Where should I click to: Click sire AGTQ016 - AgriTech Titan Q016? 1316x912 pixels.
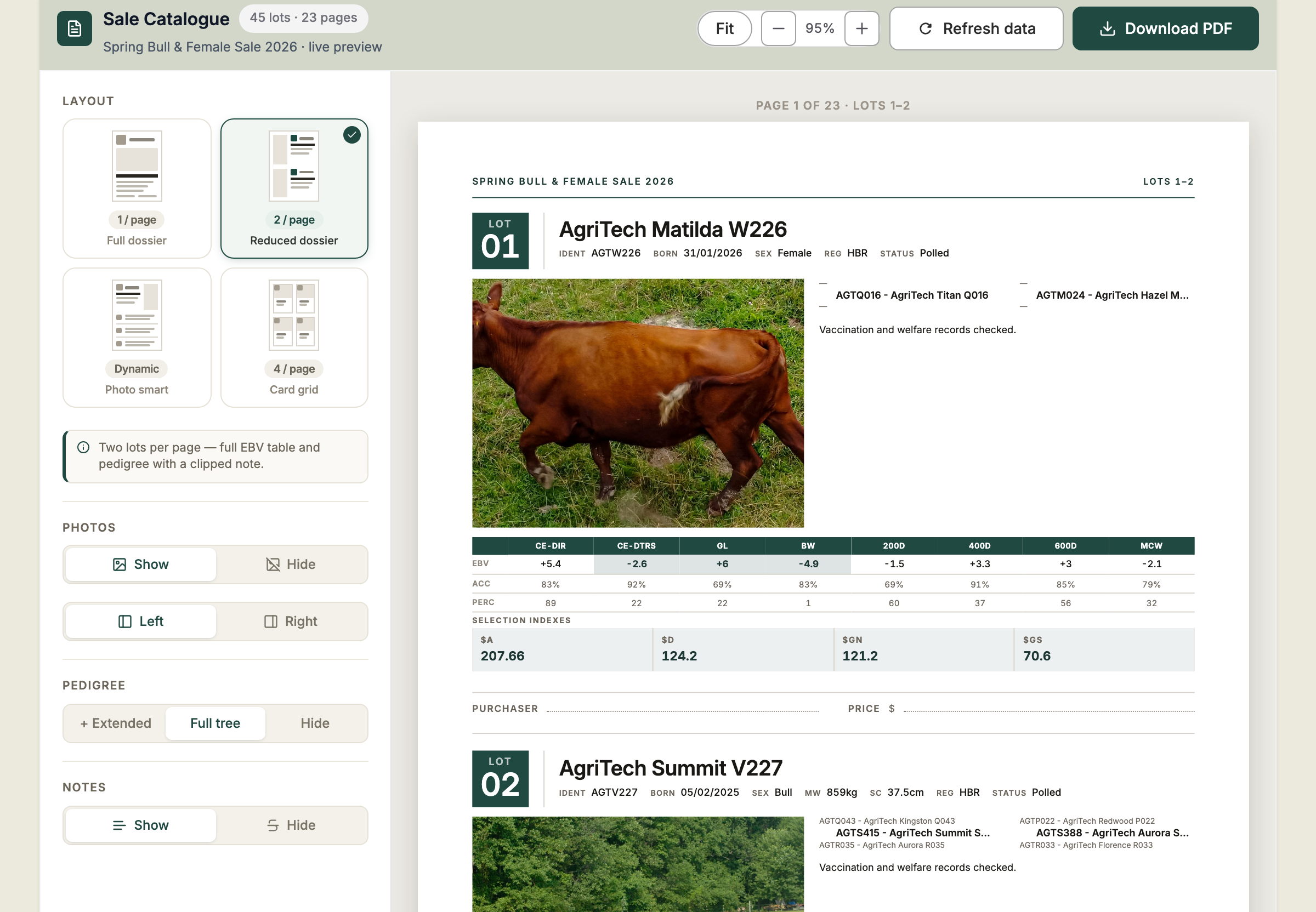coord(912,295)
